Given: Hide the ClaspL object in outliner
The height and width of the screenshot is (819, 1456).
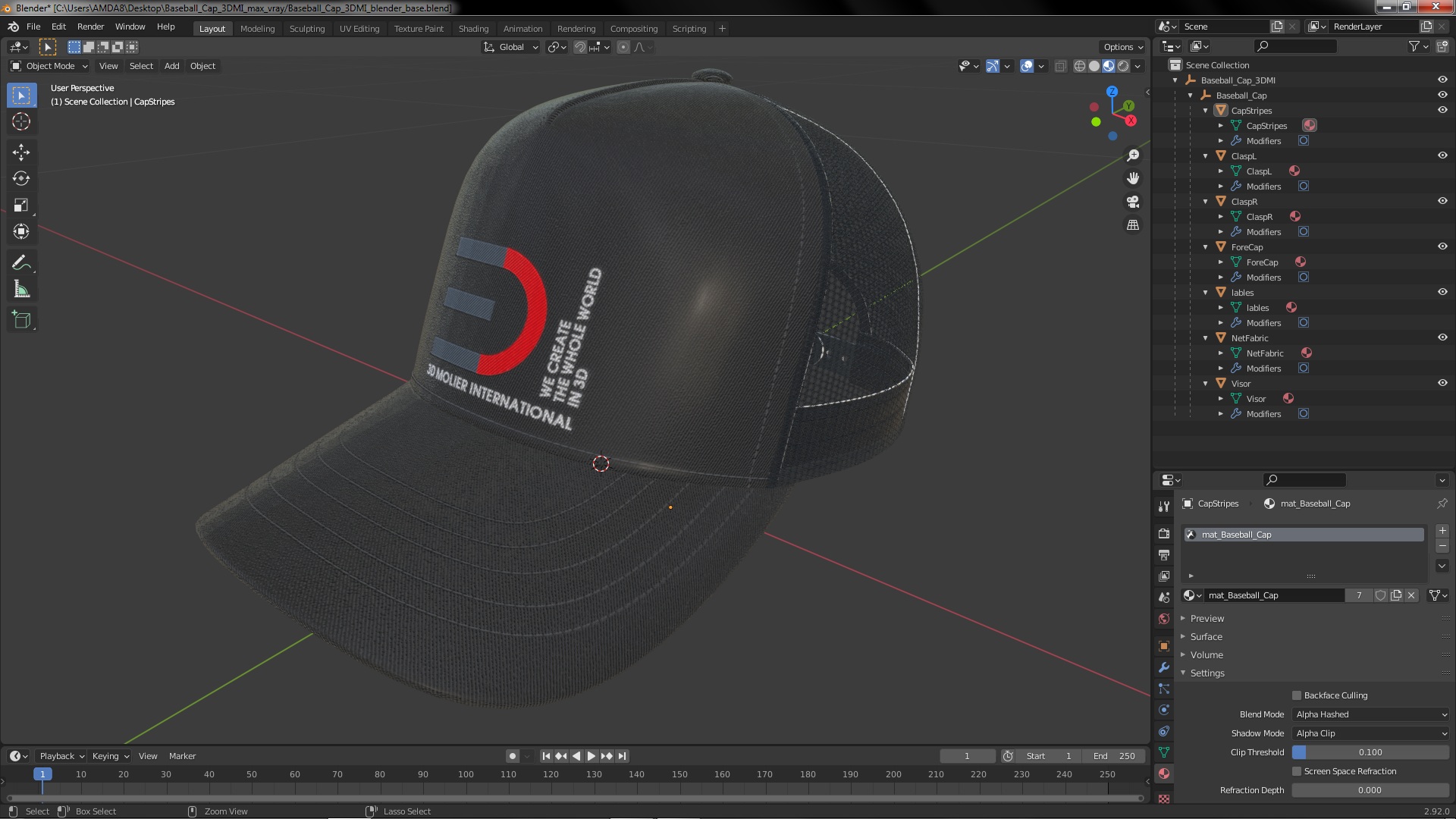Looking at the screenshot, I should (x=1442, y=155).
